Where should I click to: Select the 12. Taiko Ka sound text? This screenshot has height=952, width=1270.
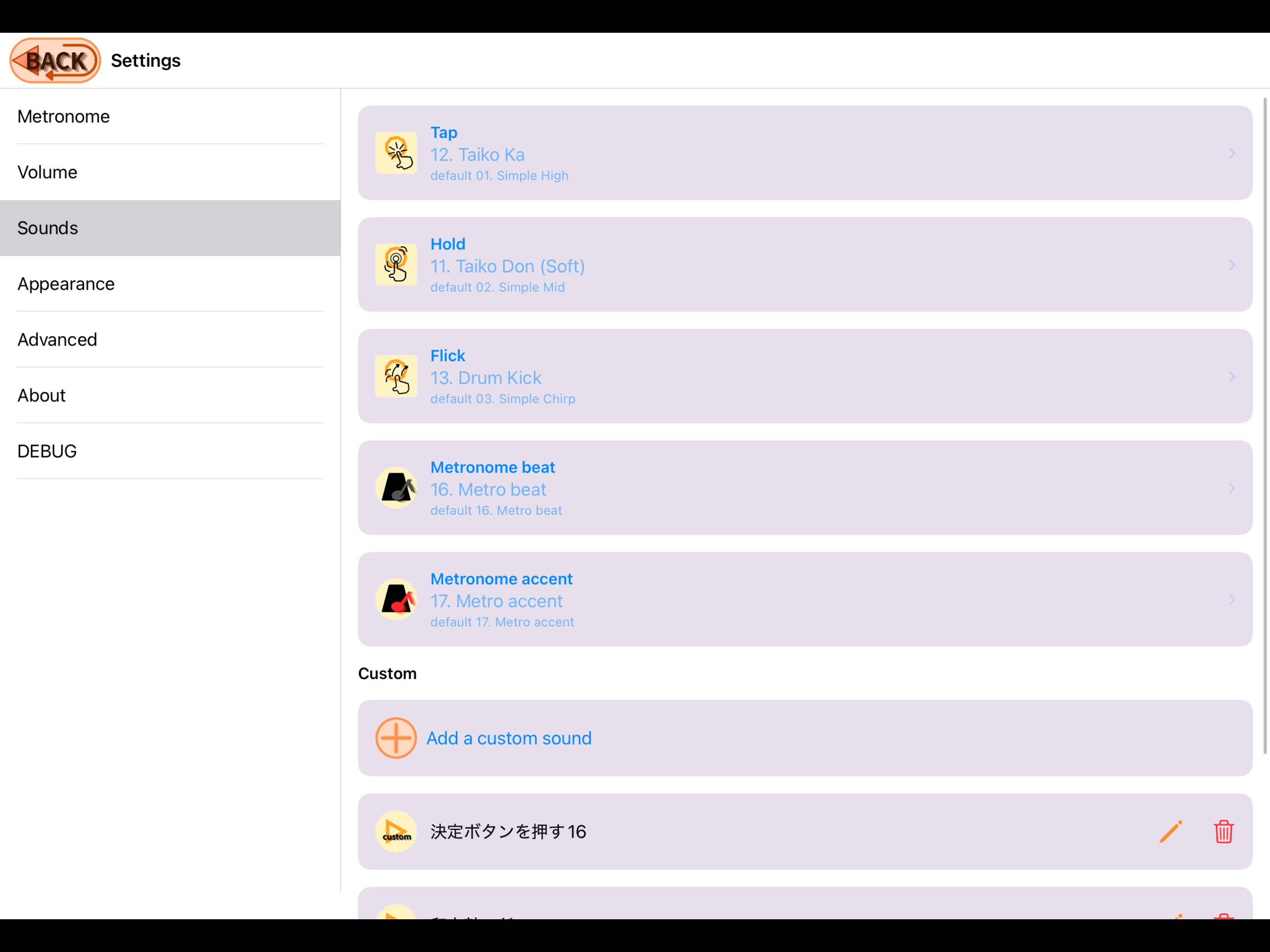tap(478, 155)
